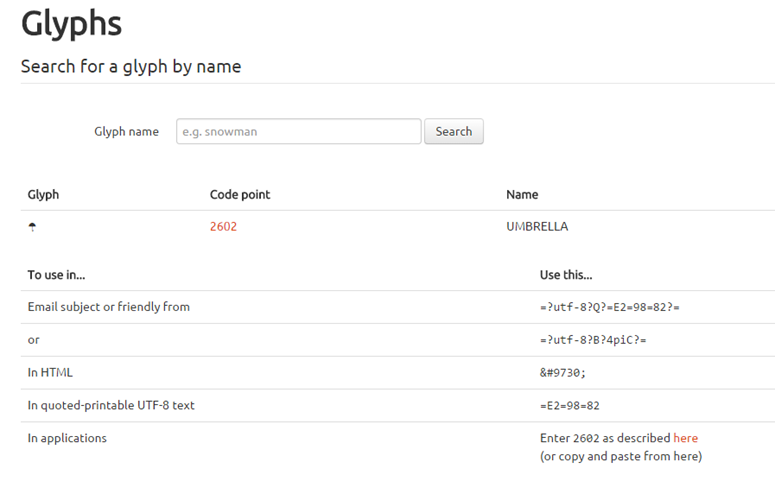The width and height of the screenshot is (775, 494).
Task: Click the base64 utf-8 B-encoded string
Action: (593, 340)
